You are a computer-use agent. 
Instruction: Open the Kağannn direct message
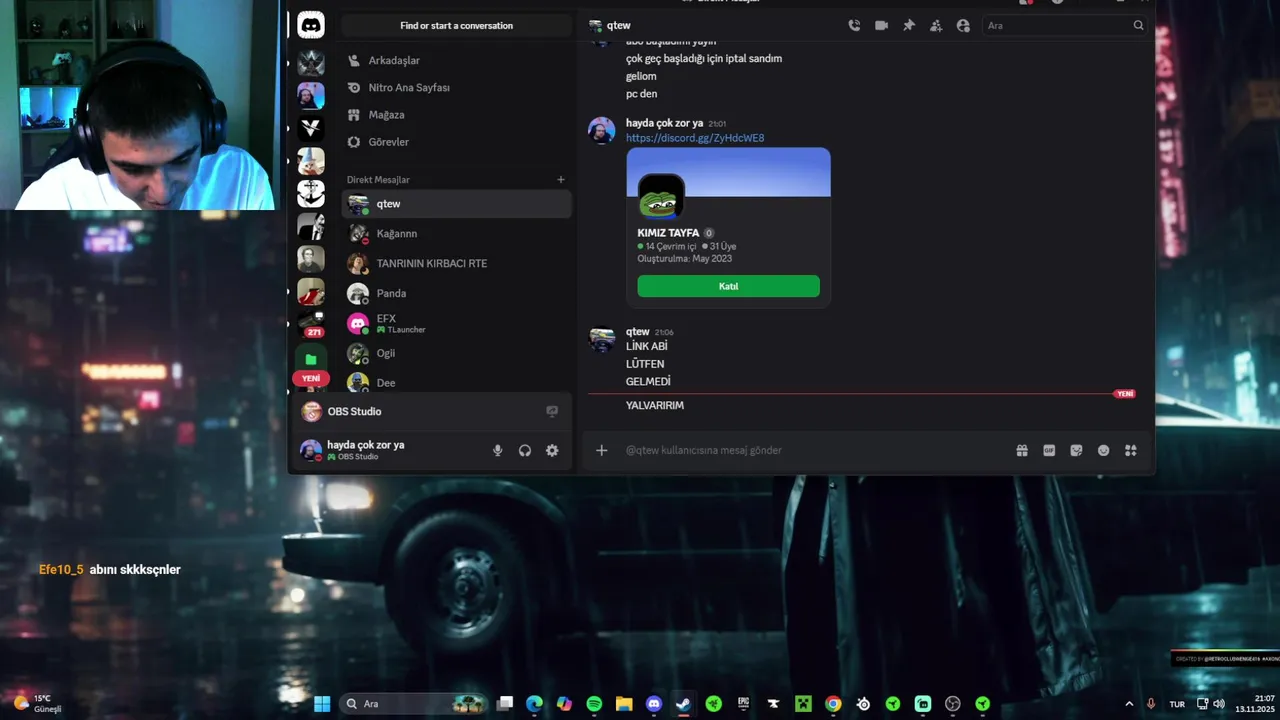[457, 234]
